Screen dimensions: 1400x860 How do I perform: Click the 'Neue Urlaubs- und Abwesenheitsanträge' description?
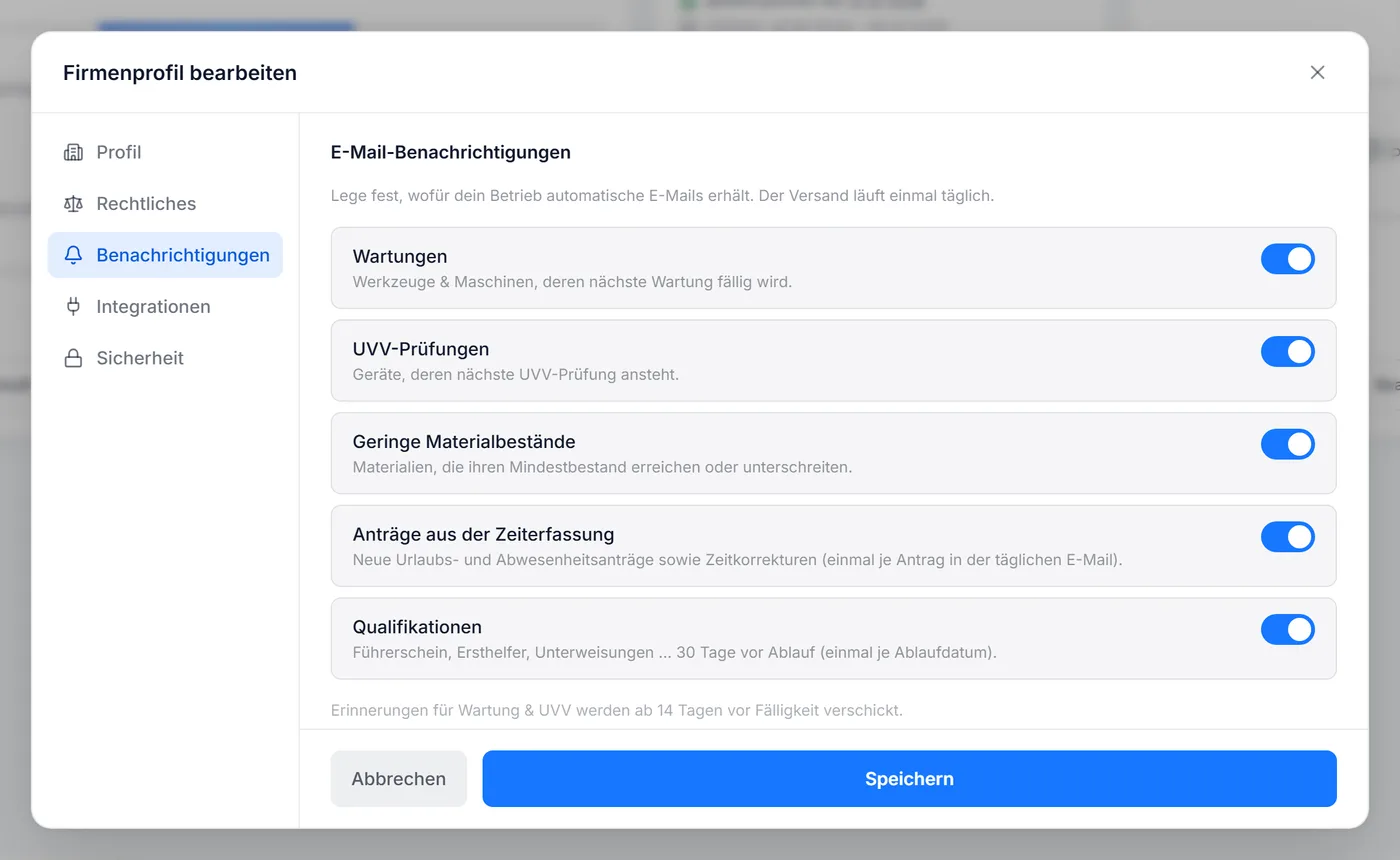coord(738,560)
